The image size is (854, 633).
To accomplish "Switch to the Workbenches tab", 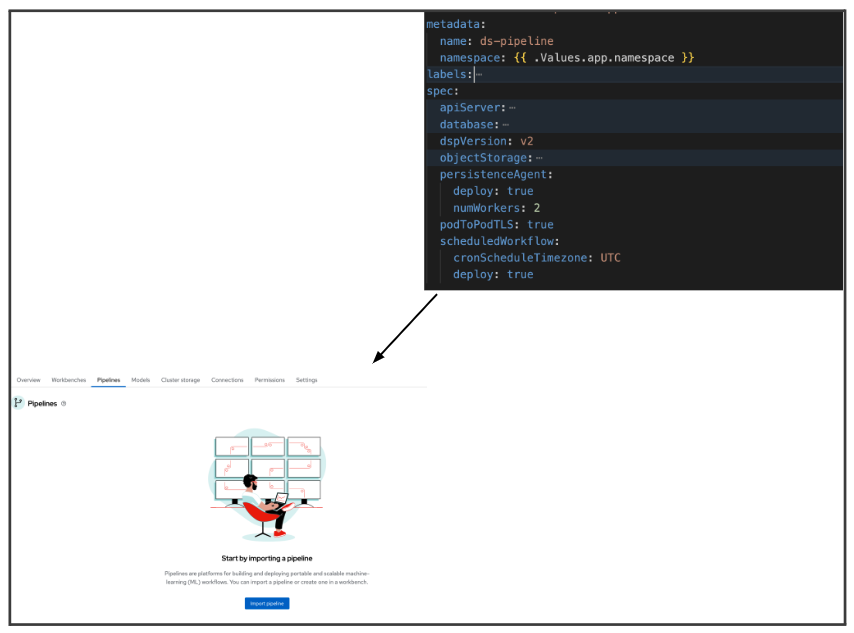I will pos(69,380).
